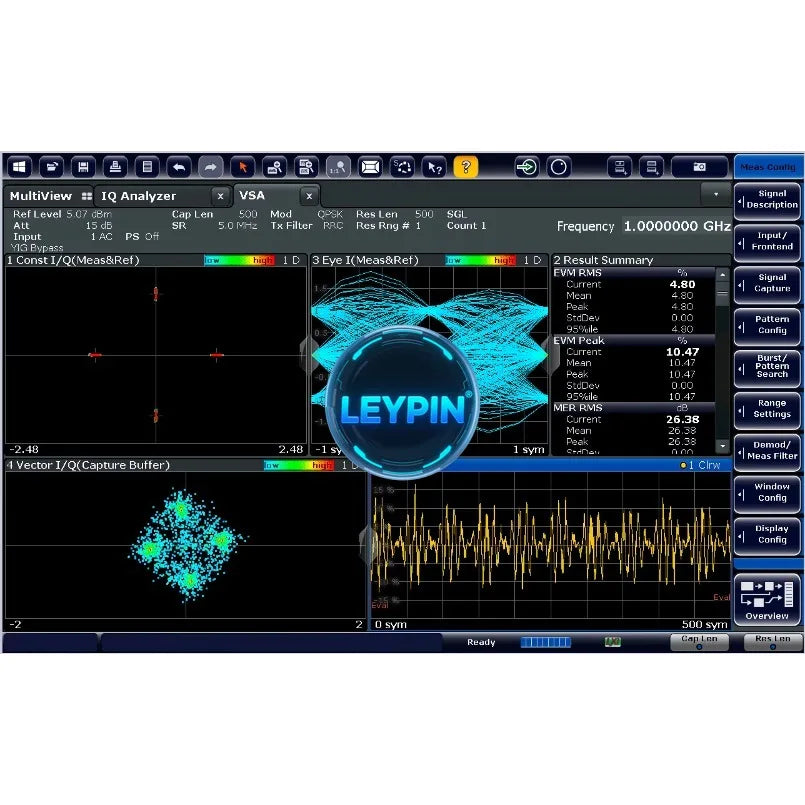Click the Const I/Q low-high color scale
The image size is (805, 805).
coord(239,260)
